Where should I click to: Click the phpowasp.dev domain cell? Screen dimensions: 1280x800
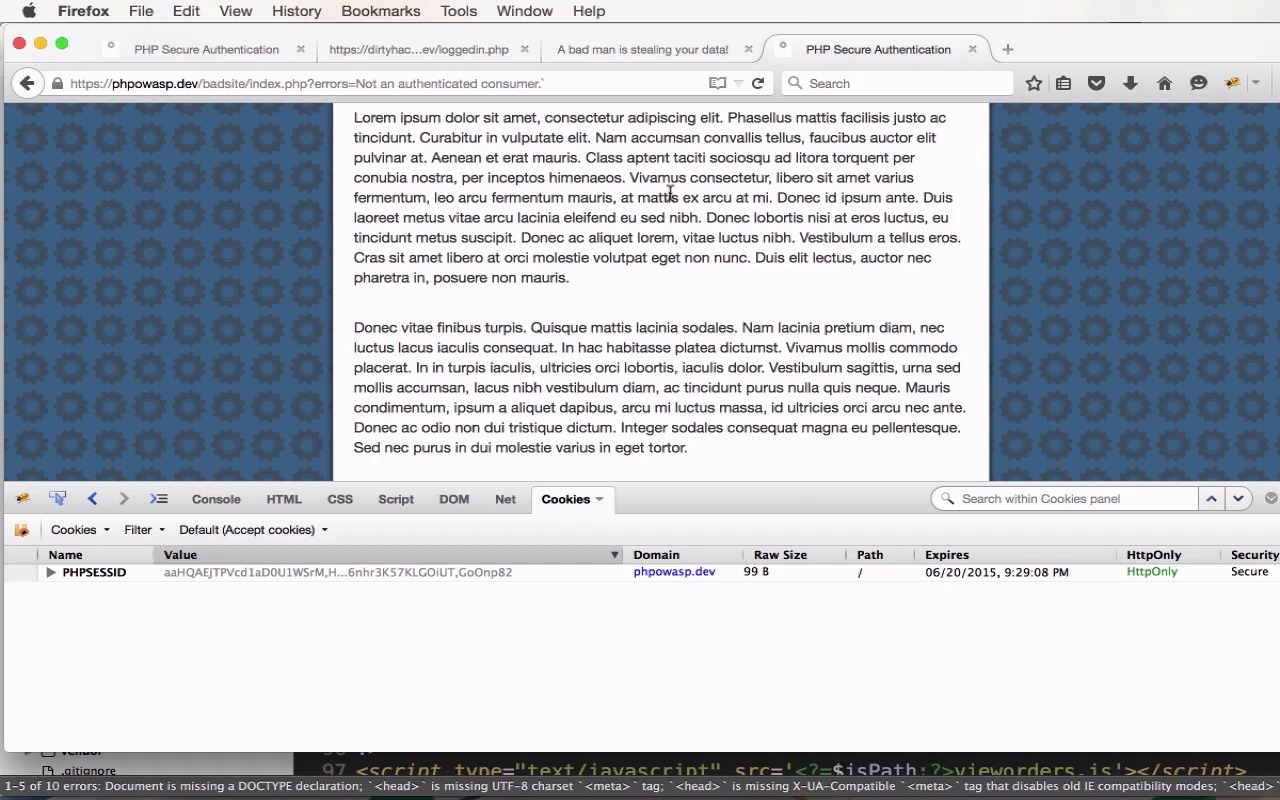tap(674, 572)
